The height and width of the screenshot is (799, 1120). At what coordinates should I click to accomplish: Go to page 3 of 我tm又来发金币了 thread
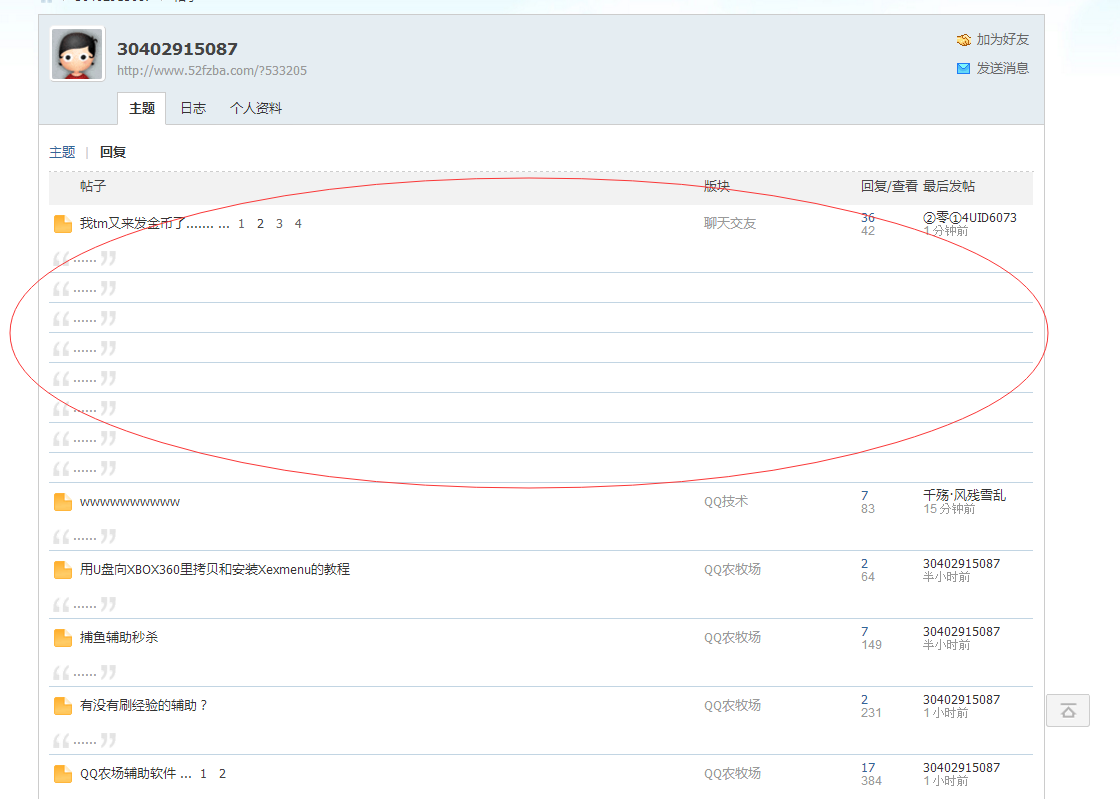(x=279, y=224)
